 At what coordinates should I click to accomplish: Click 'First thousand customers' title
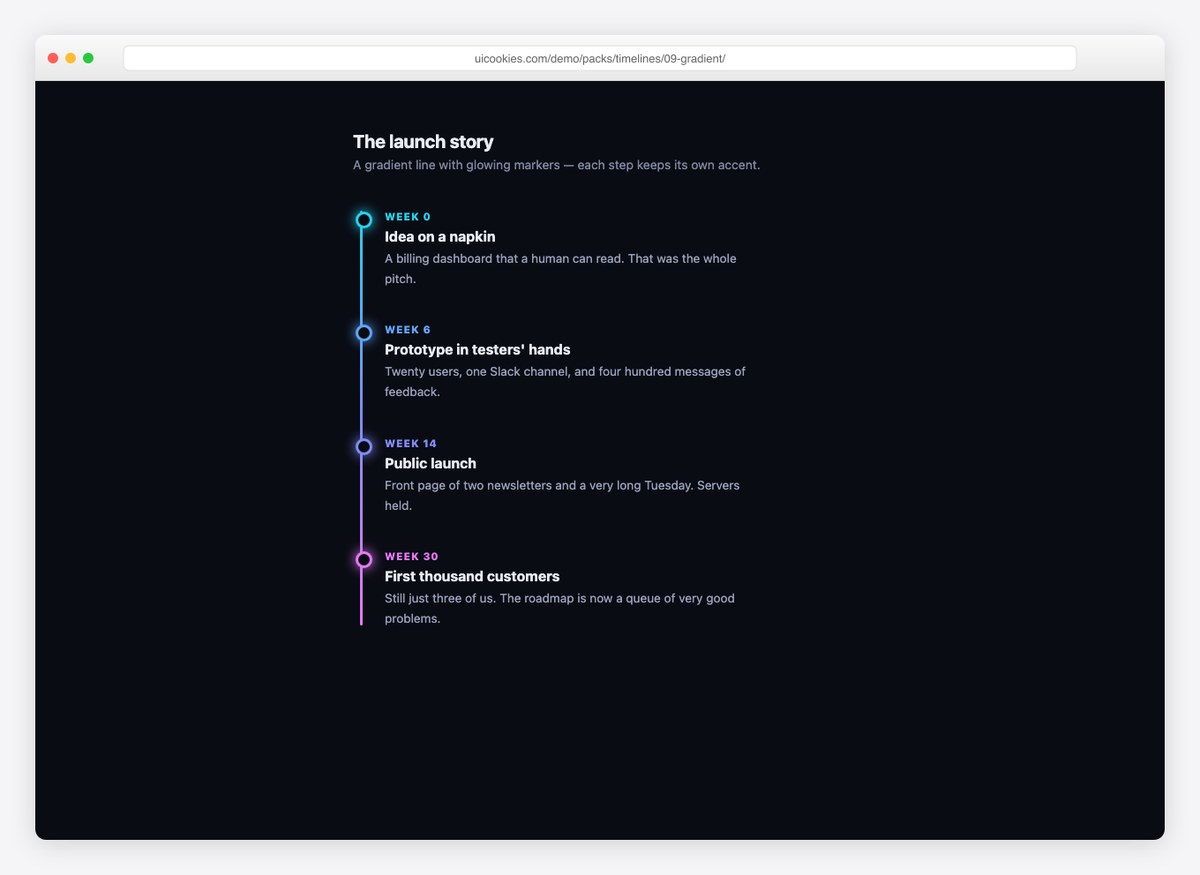472,577
